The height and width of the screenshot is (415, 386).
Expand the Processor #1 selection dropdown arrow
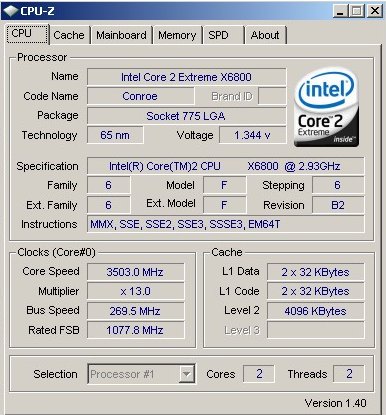tap(187, 374)
